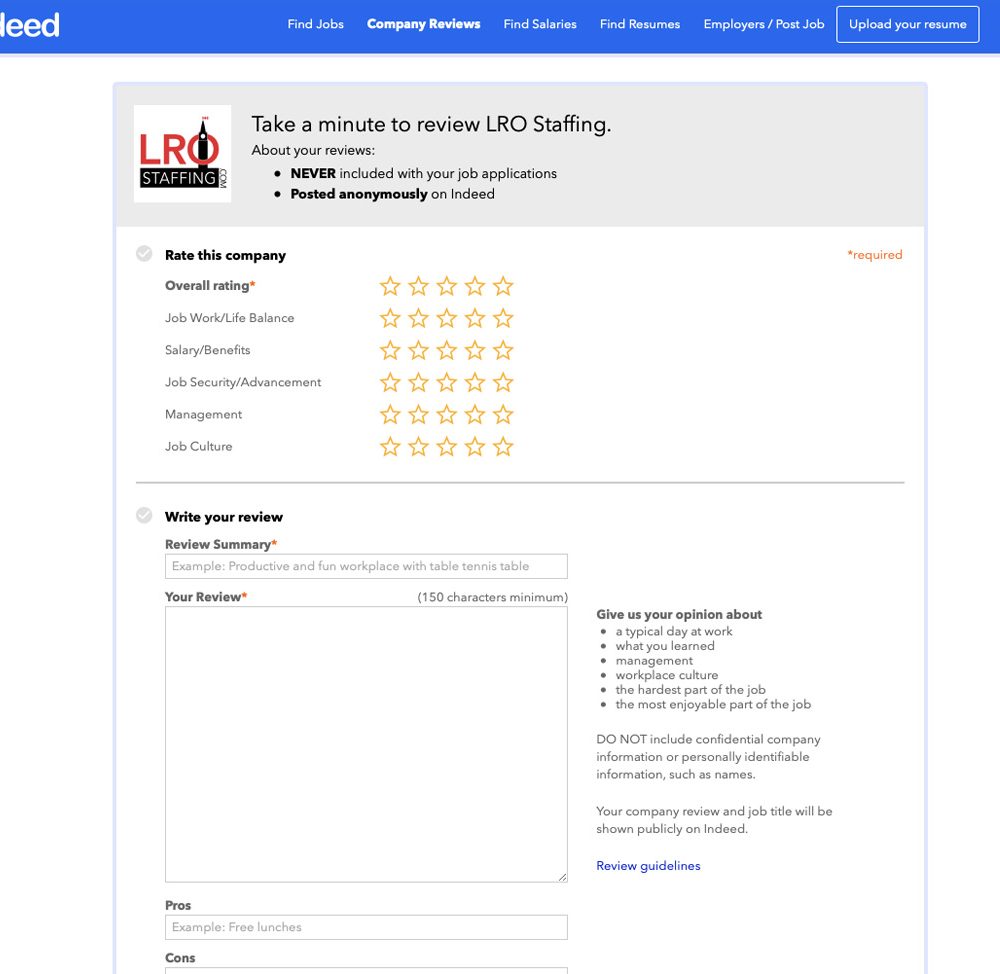Go to Company Reviews
1000x974 pixels.
pyautogui.click(x=423, y=24)
